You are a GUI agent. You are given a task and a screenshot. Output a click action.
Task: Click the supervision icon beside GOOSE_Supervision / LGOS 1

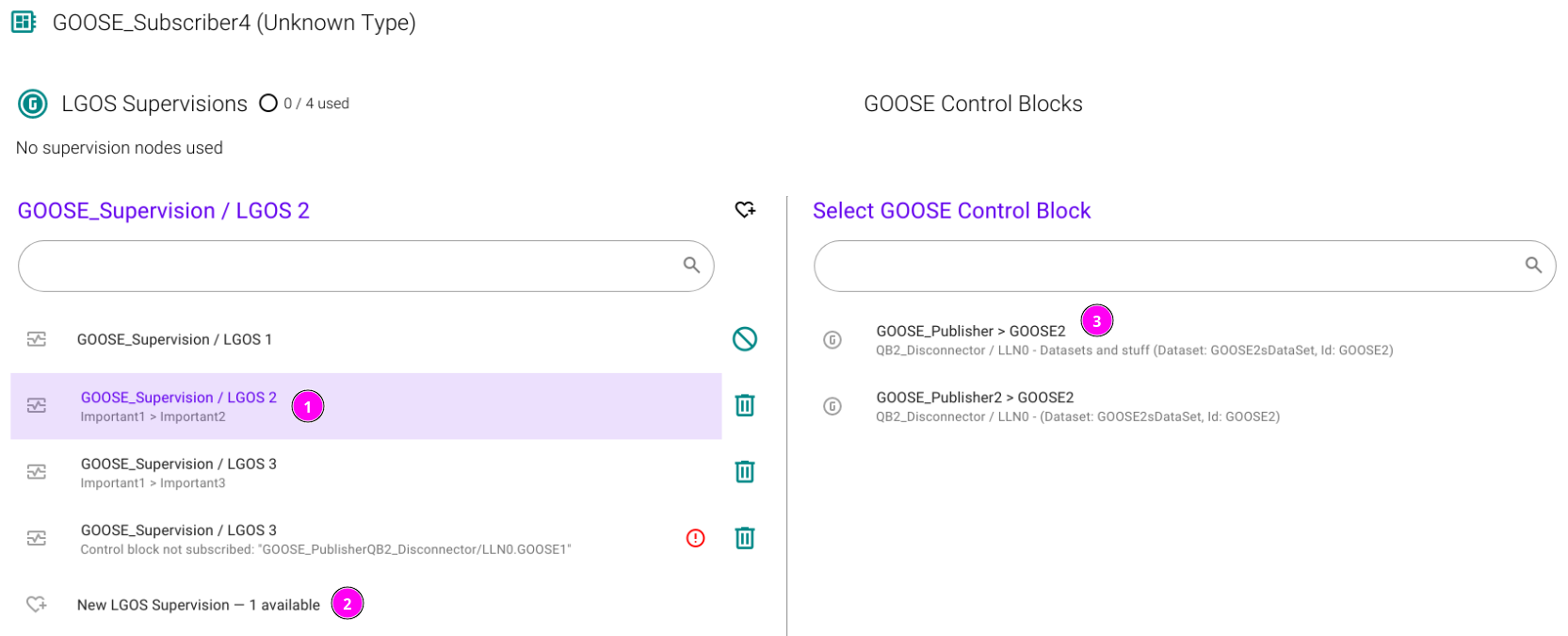pyautogui.click(x=37, y=339)
